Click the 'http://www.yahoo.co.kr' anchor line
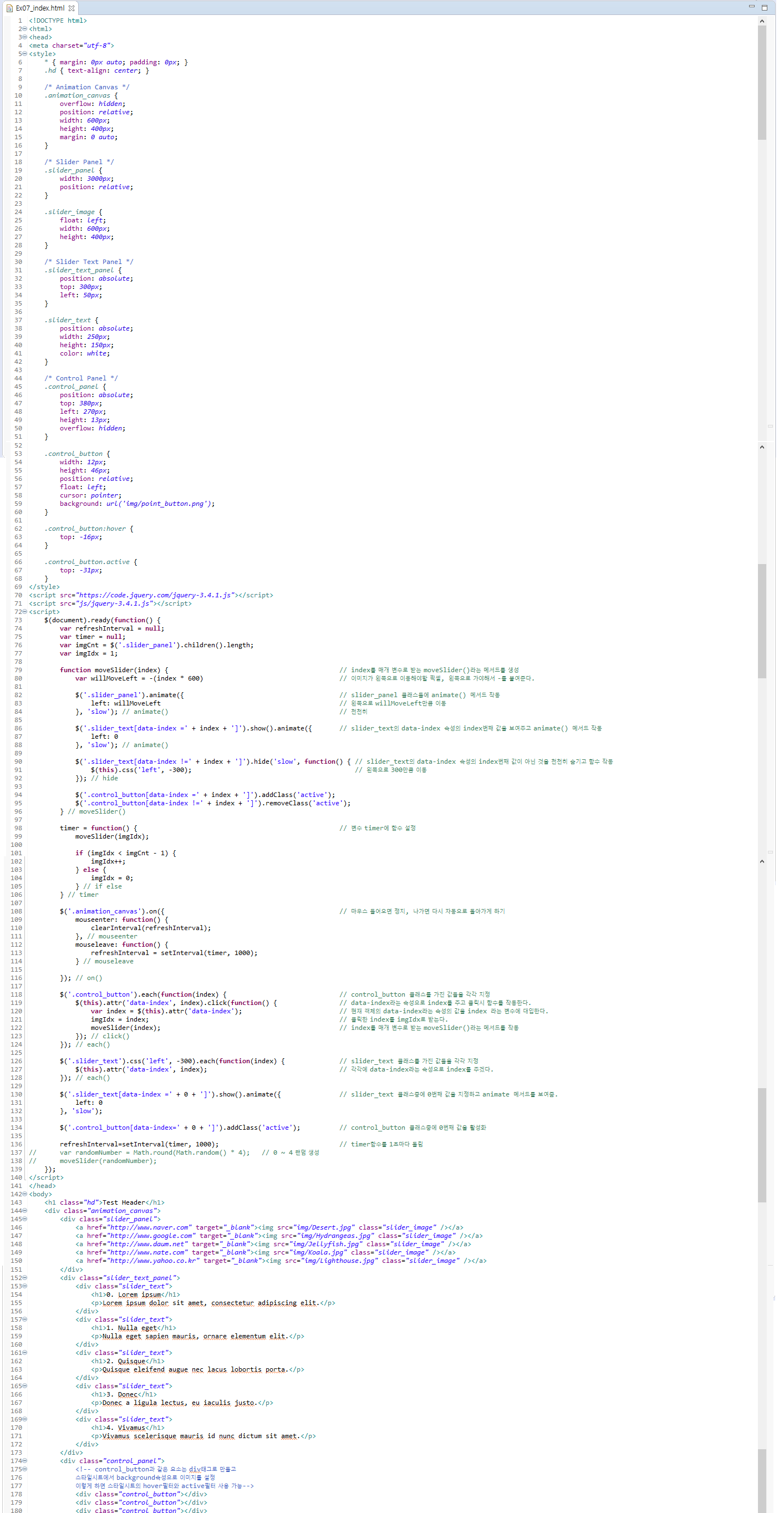Viewport: 784px width, 1513px height. pos(281,1261)
